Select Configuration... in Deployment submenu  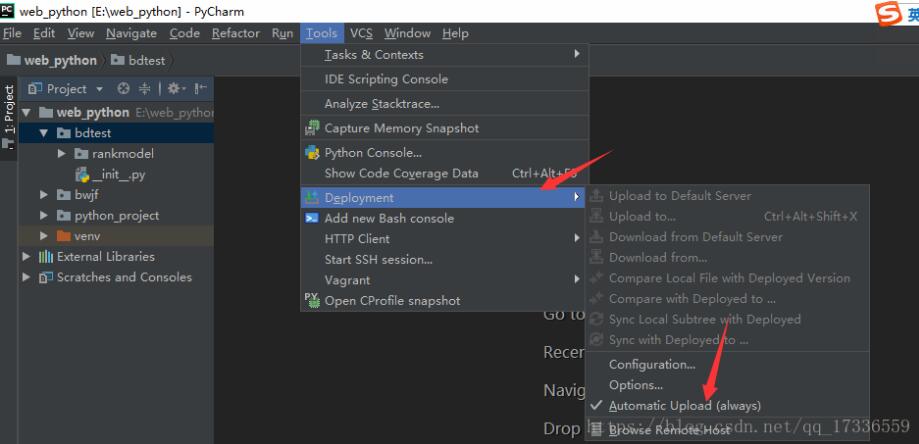click(651, 365)
